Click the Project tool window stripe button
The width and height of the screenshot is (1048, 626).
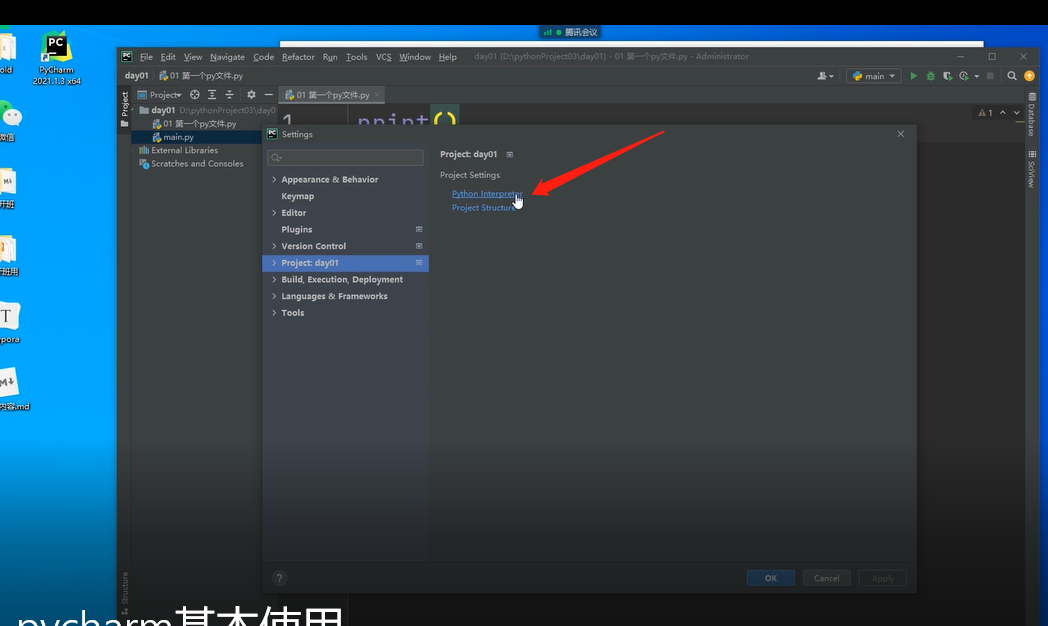coord(124,110)
